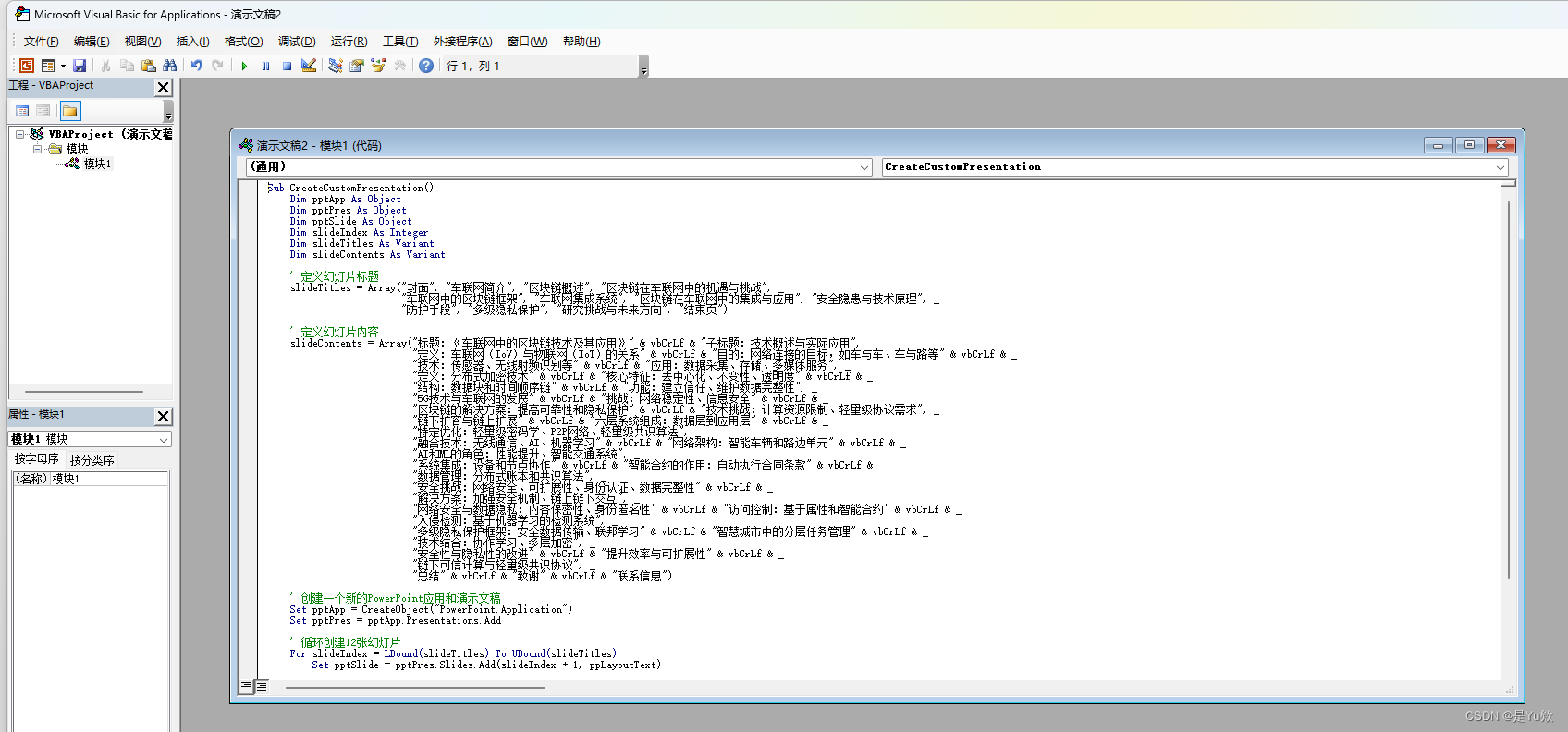Select the 模块 folder tree item

pos(77,149)
